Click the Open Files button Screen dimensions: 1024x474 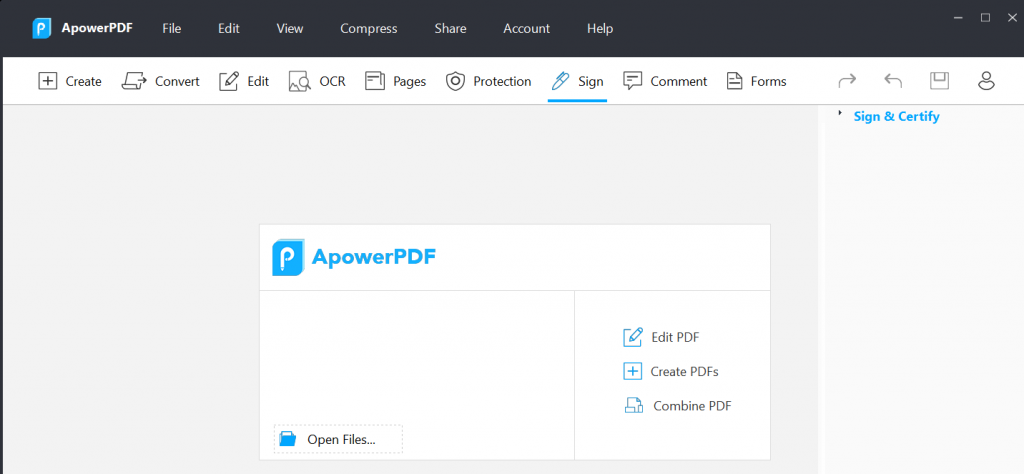pos(338,439)
